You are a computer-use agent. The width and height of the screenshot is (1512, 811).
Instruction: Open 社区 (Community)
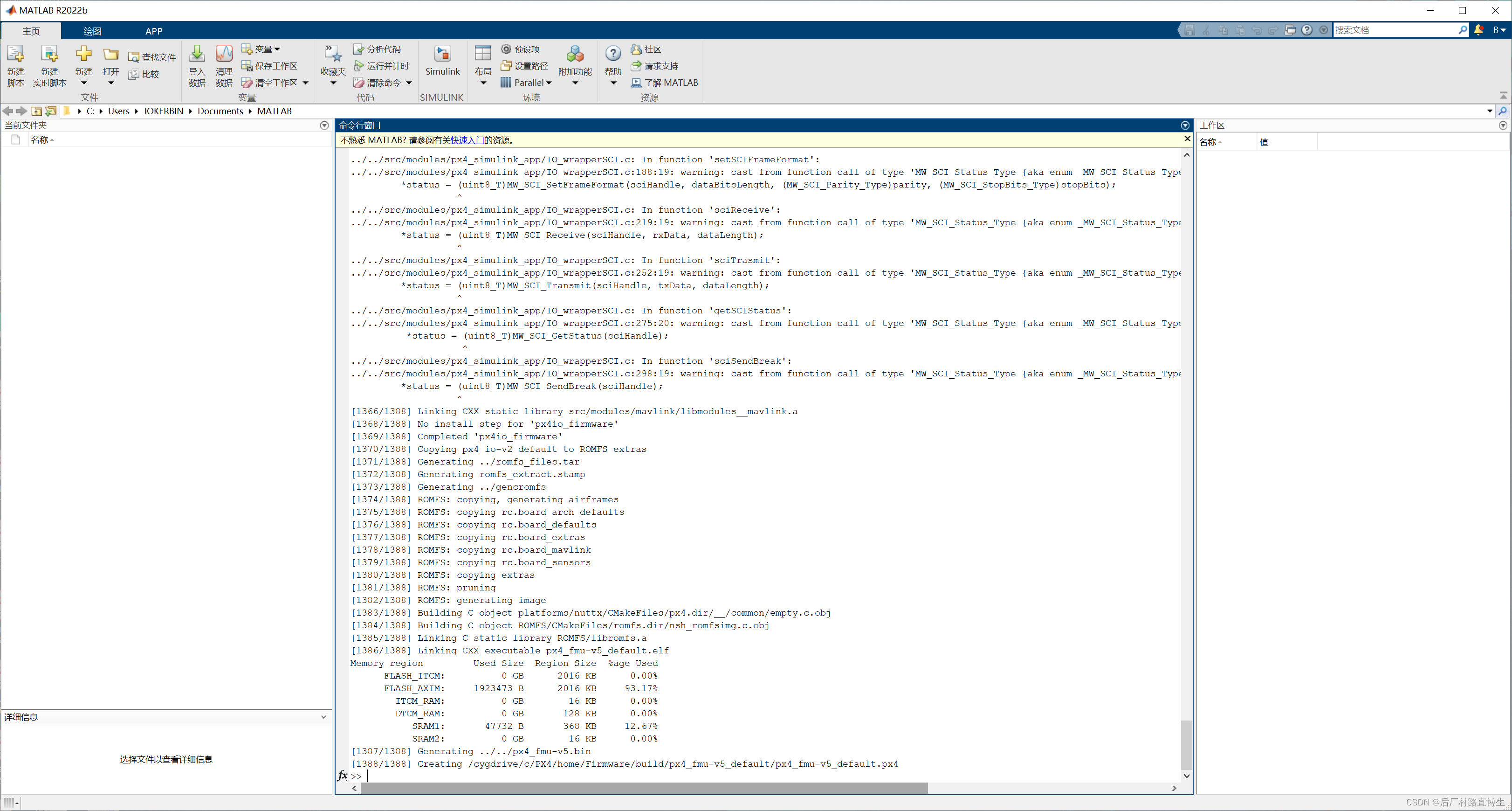click(646, 49)
